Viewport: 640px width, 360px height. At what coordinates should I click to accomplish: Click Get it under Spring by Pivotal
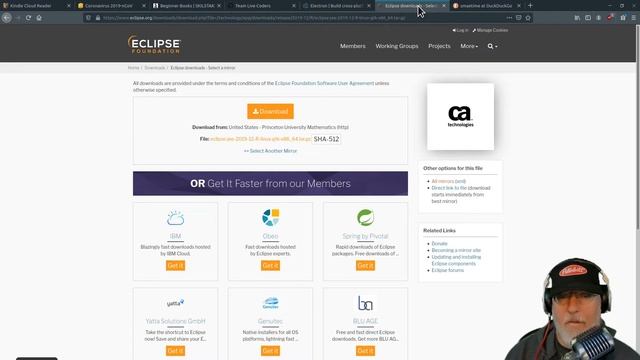[x=365, y=266]
